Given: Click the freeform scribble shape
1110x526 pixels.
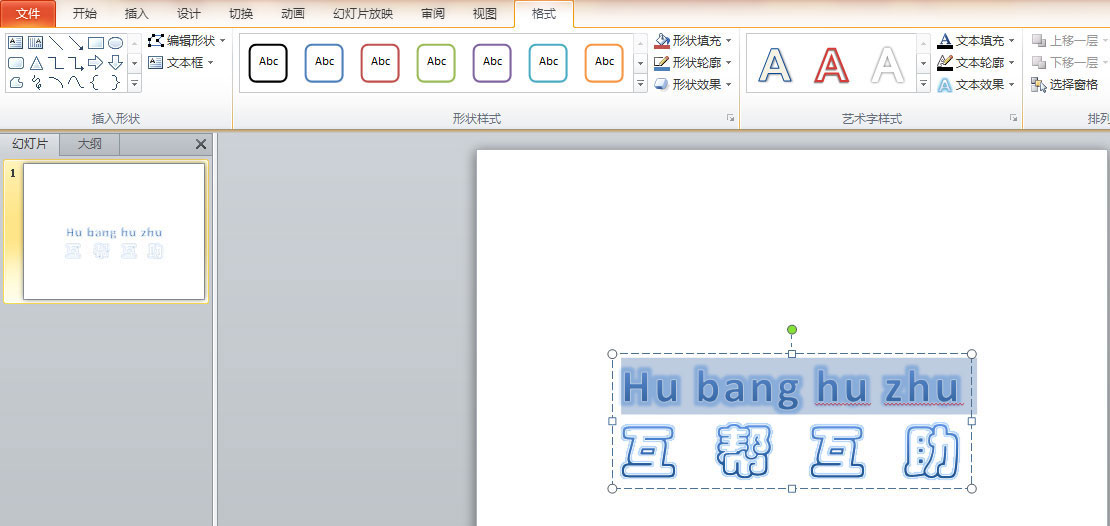Looking at the screenshot, I should [x=36, y=83].
